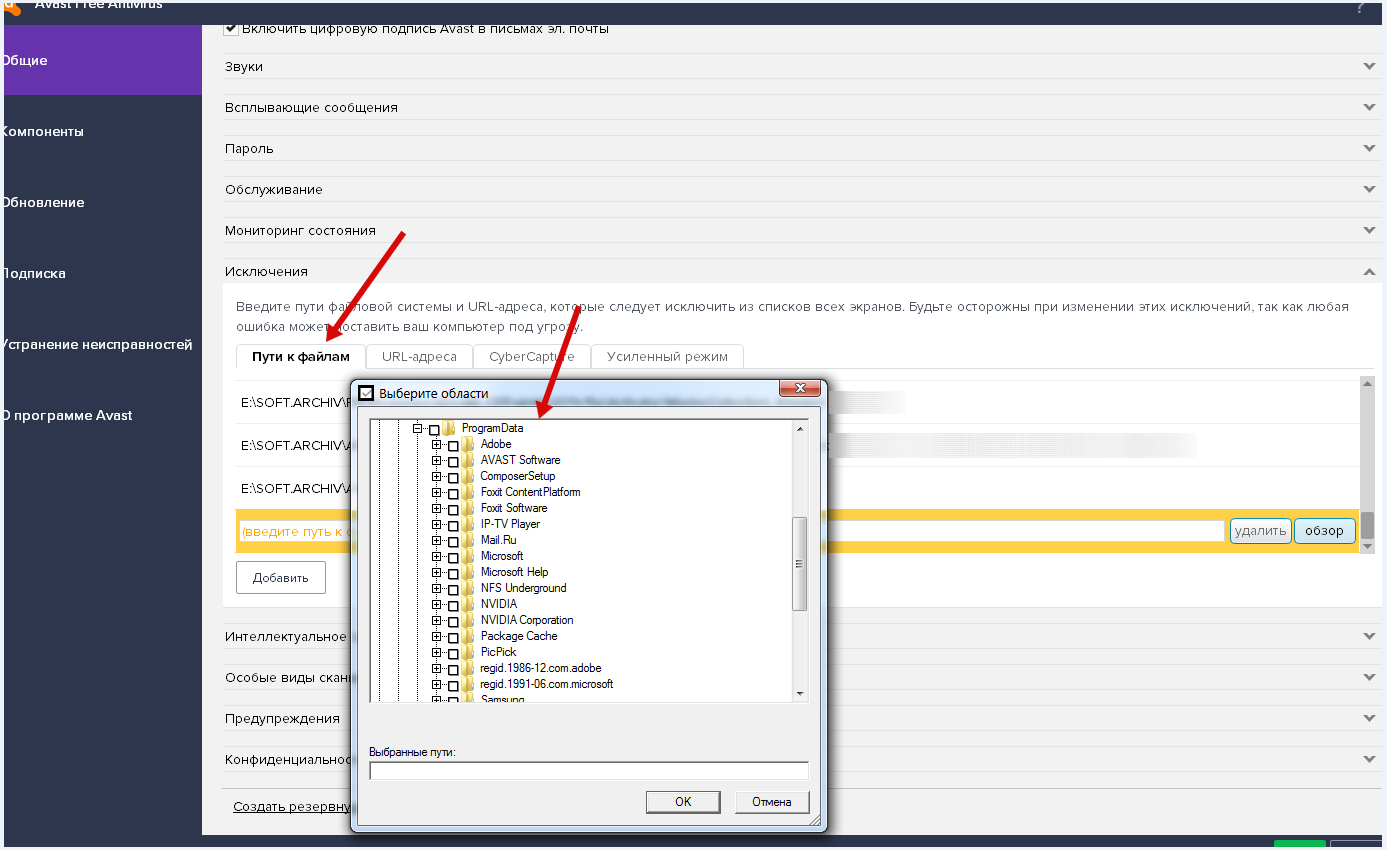Image resolution: width=1387 pixels, height=850 pixels.
Task: Select the Microsoft folder label
Action: tap(502, 556)
